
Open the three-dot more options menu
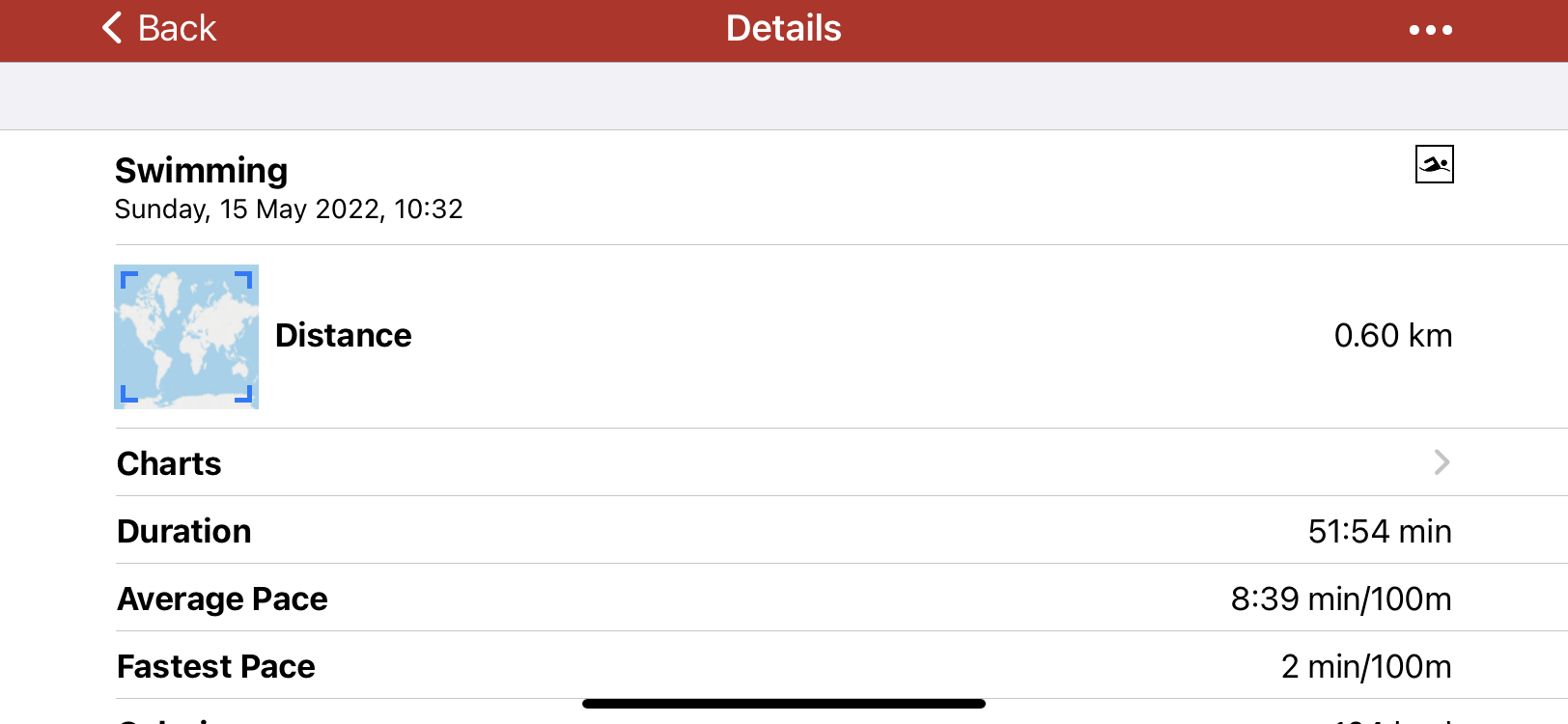click(x=1430, y=30)
